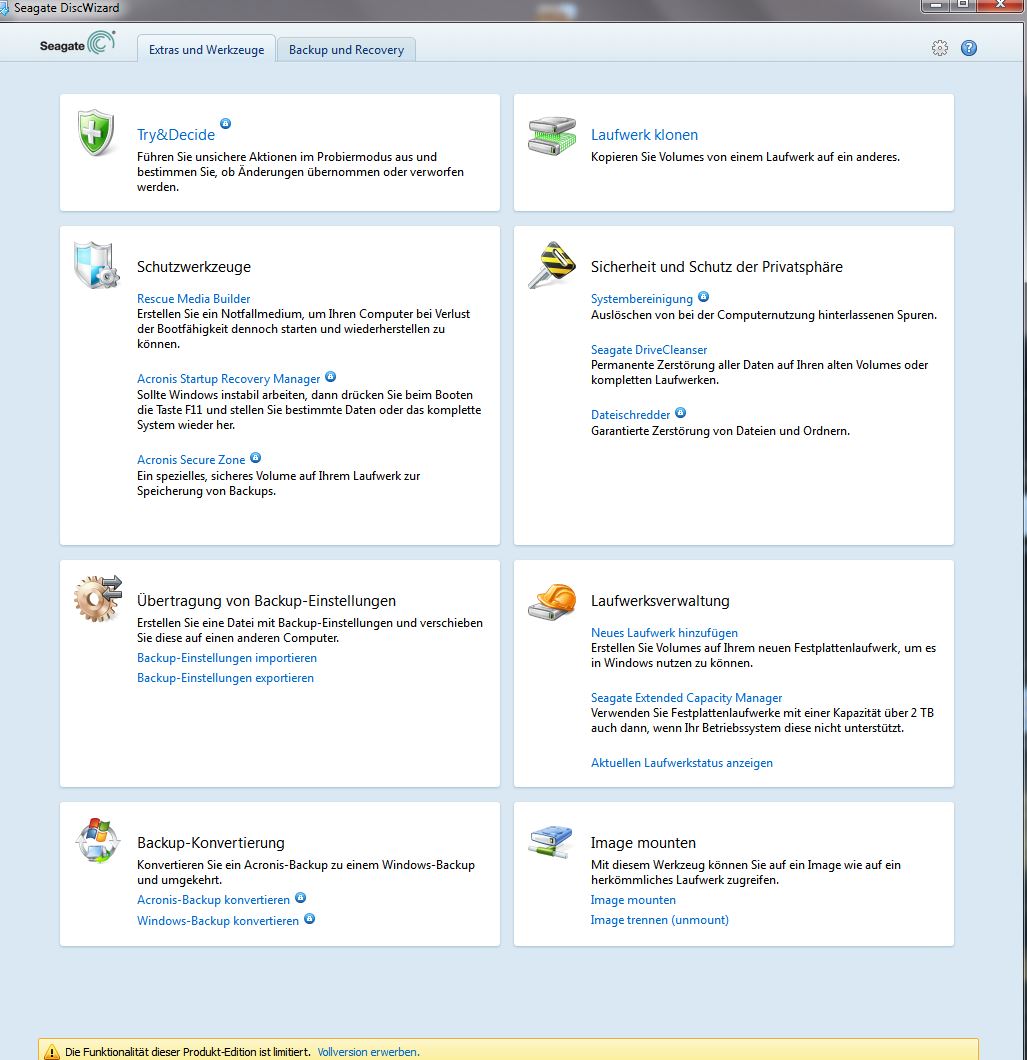Viewport: 1027px width, 1060px height.
Task: Click Acronis-Backup konvertieren
Action: click(213, 900)
